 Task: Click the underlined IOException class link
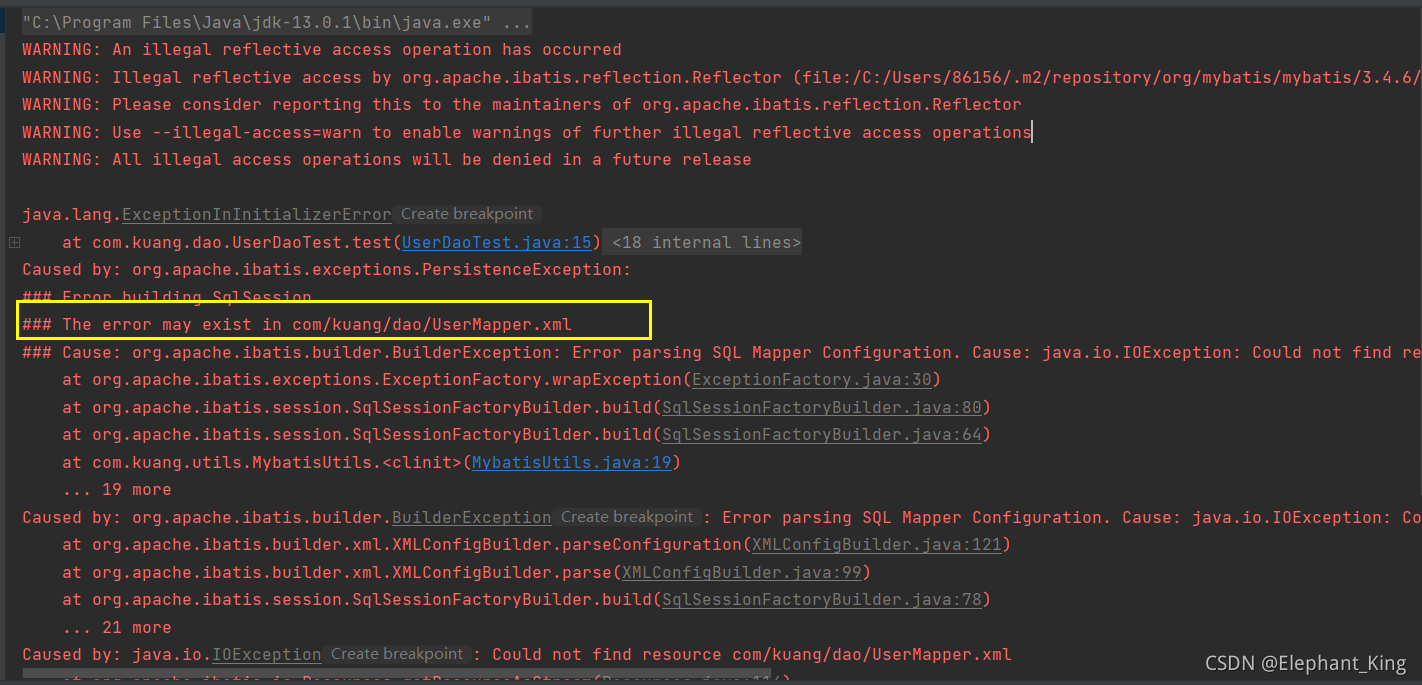[267, 655]
